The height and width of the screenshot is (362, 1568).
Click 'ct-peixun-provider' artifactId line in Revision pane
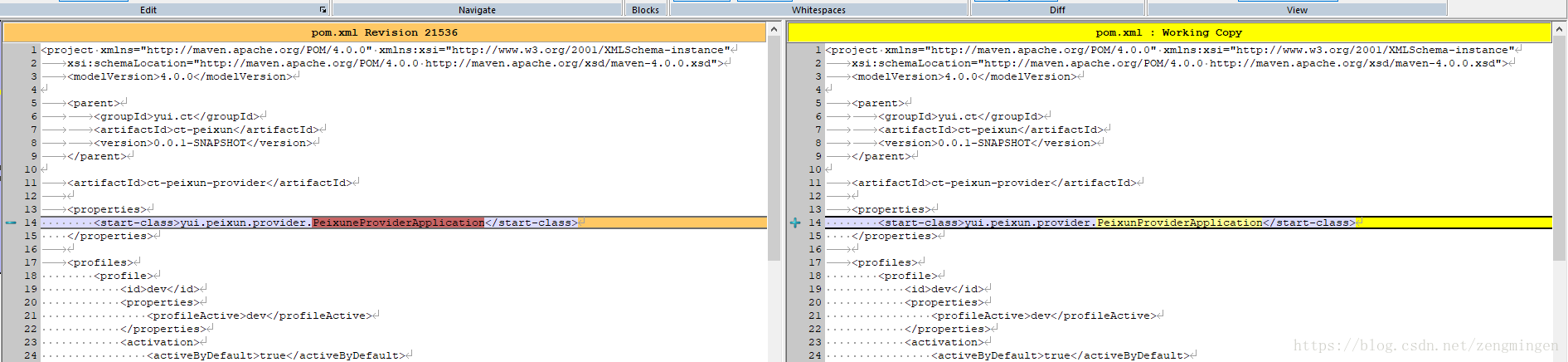[210, 183]
